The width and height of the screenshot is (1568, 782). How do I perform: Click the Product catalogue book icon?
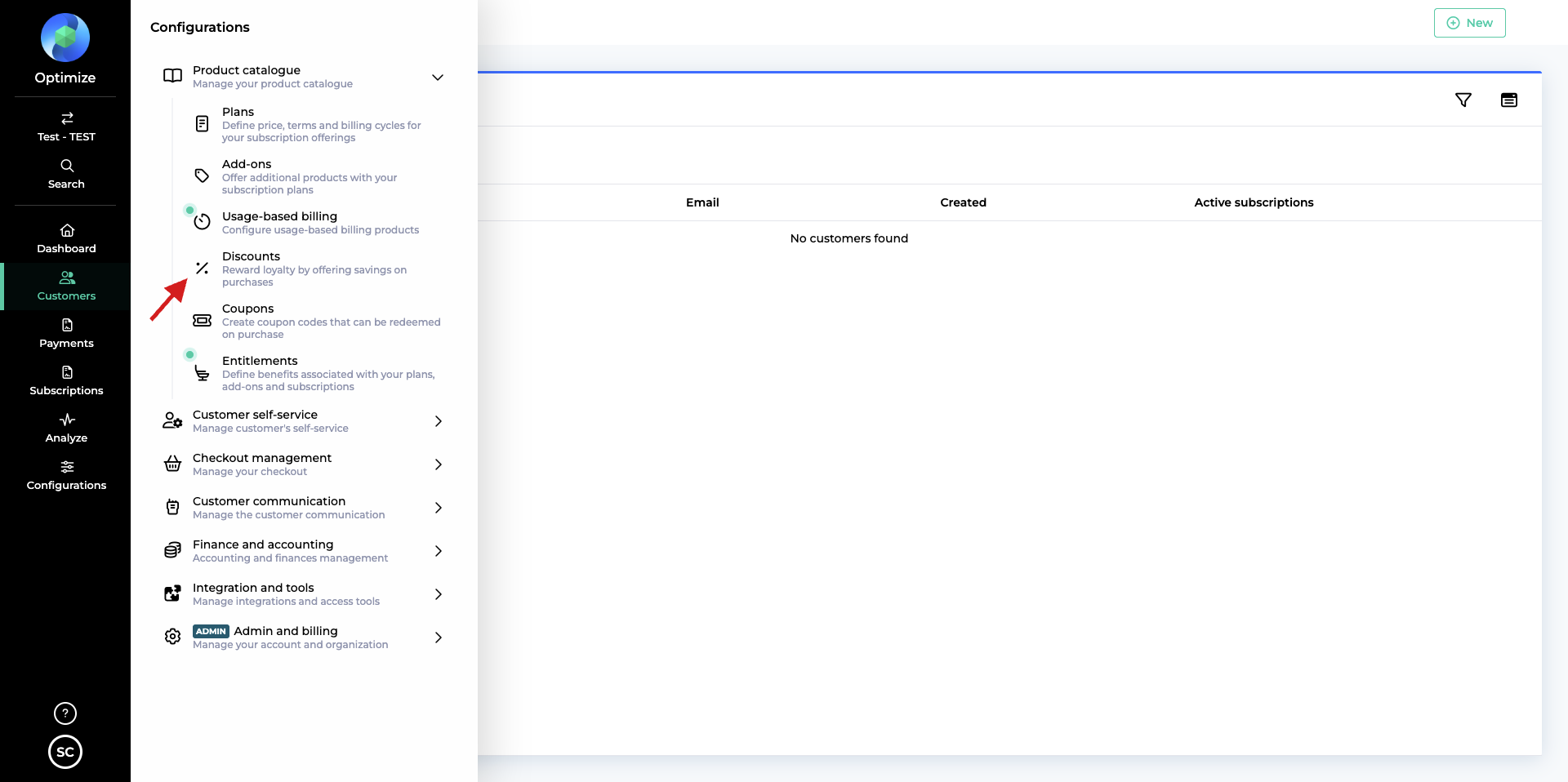pyautogui.click(x=172, y=76)
